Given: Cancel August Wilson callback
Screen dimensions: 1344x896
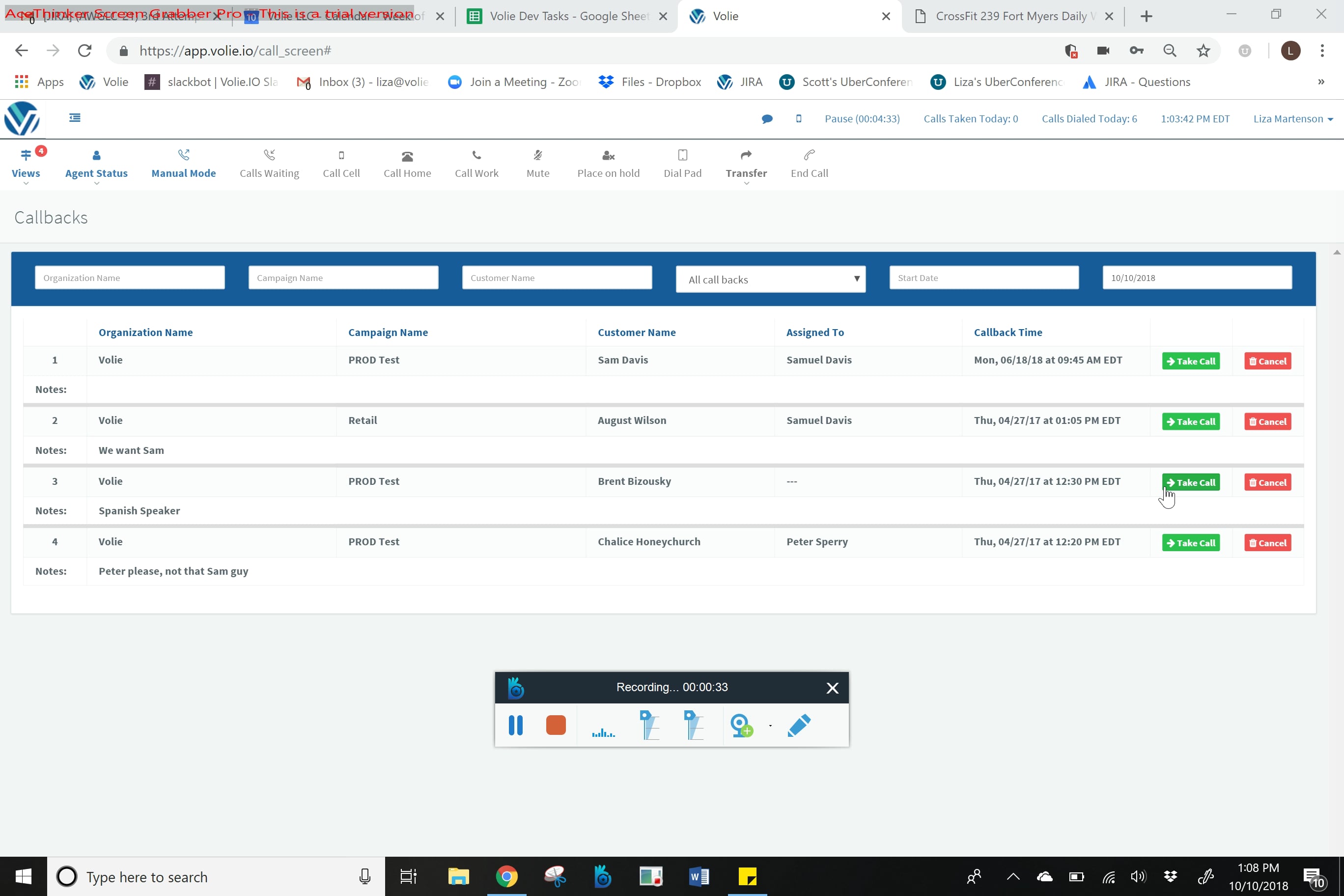Looking at the screenshot, I should (x=1267, y=421).
